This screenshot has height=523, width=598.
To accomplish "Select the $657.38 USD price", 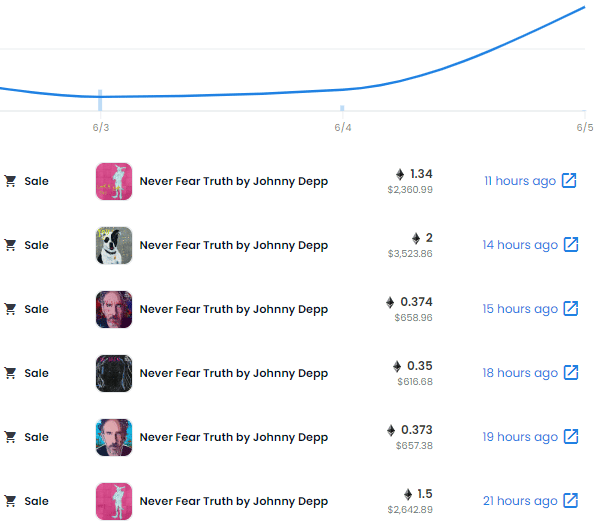I will click(414, 446).
